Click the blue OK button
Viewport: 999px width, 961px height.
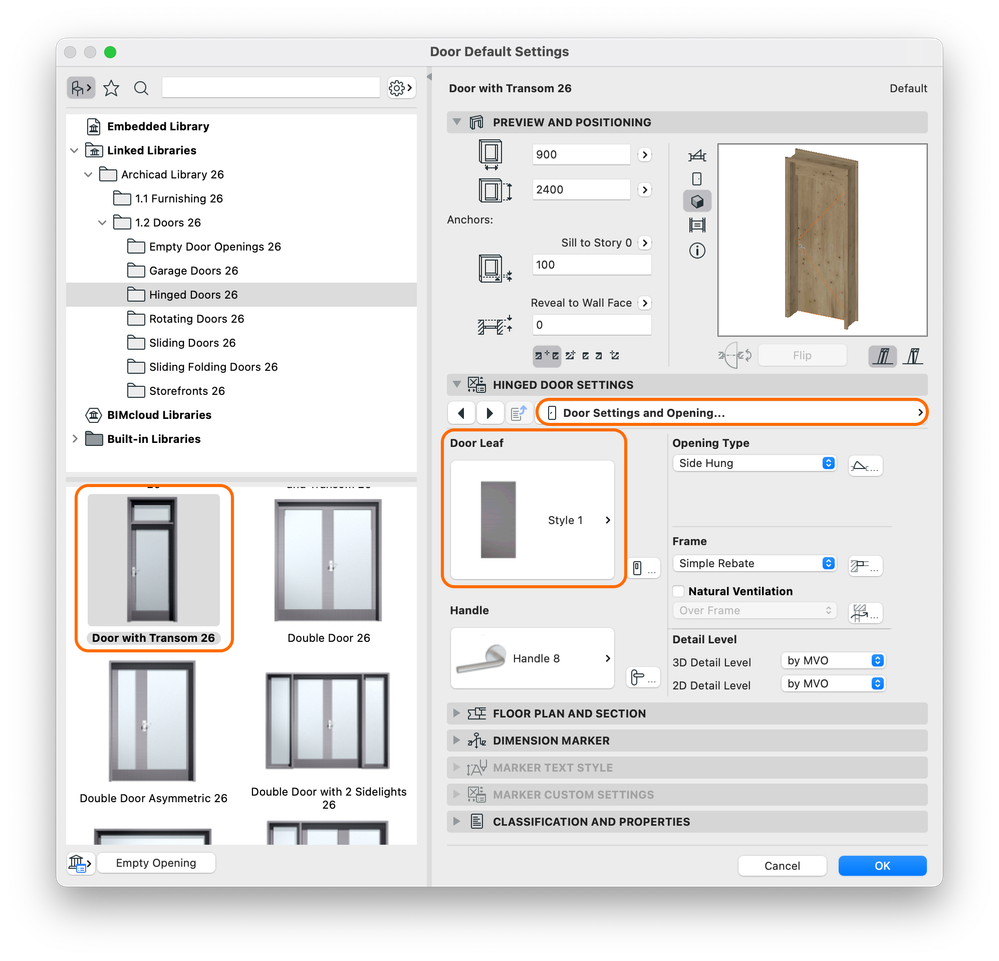[882, 865]
